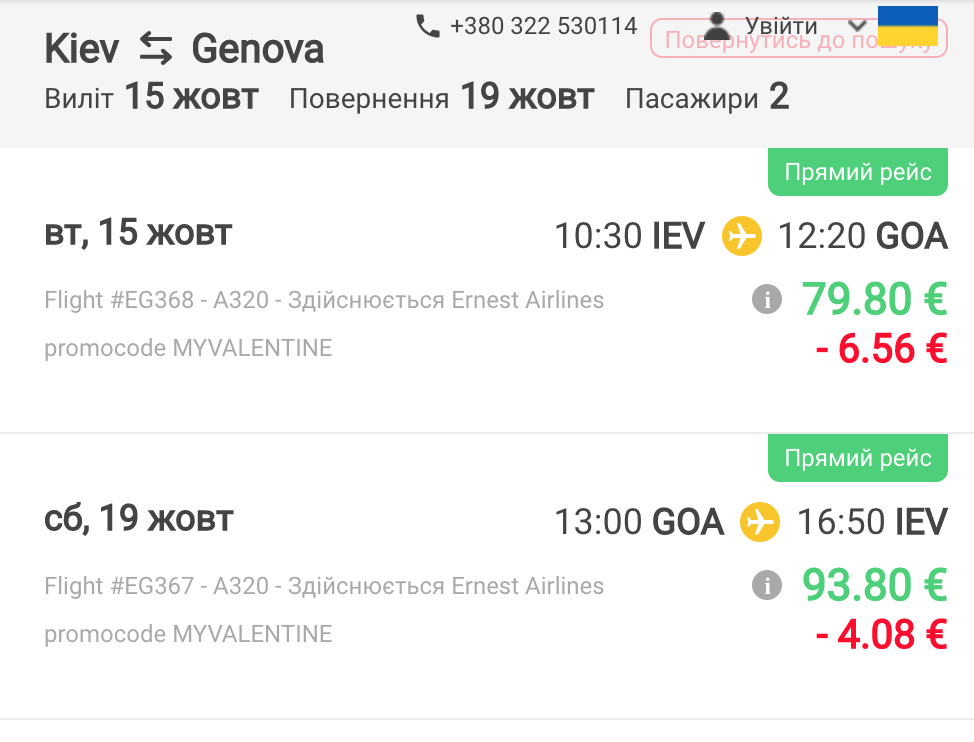Screen dimensions: 974x742
Task: Expand the chevron next to Увійти
Action: (x=856, y=27)
